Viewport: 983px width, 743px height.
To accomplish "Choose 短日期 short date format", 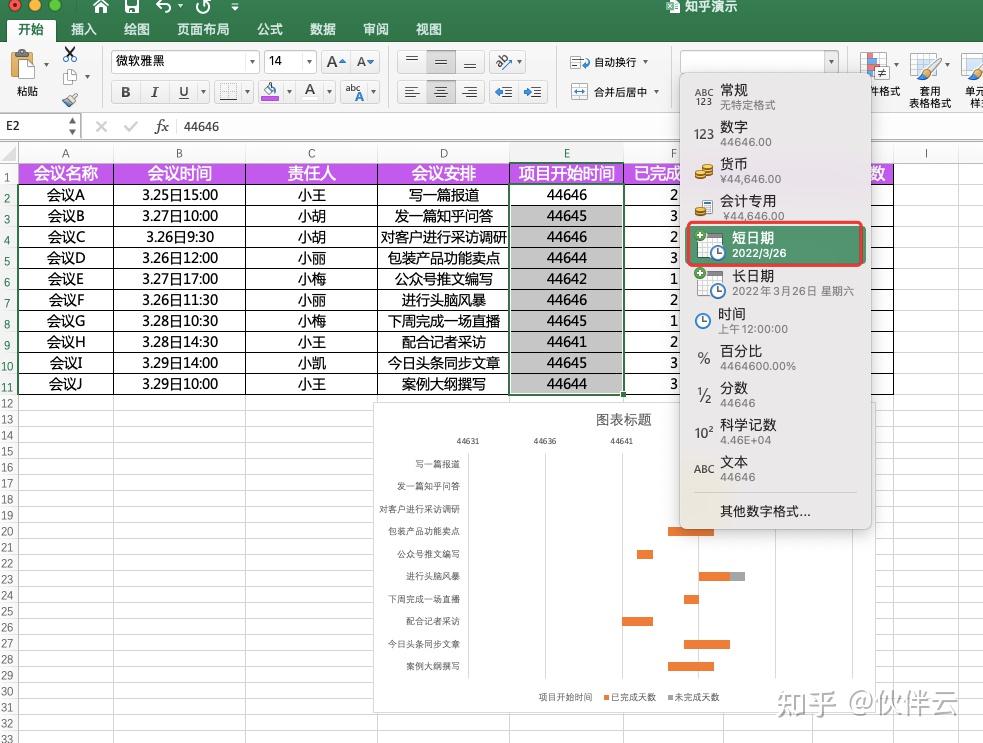I will point(775,244).
